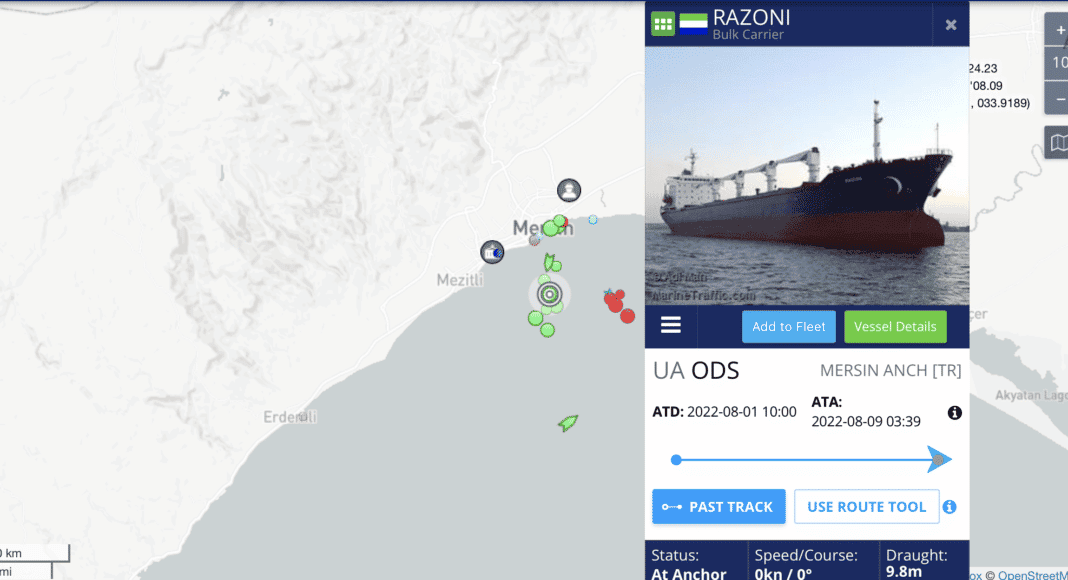This screenshot has height=580, width=1068.
Task: Open the map layers icon at right edge
Action: point(1058,142)
